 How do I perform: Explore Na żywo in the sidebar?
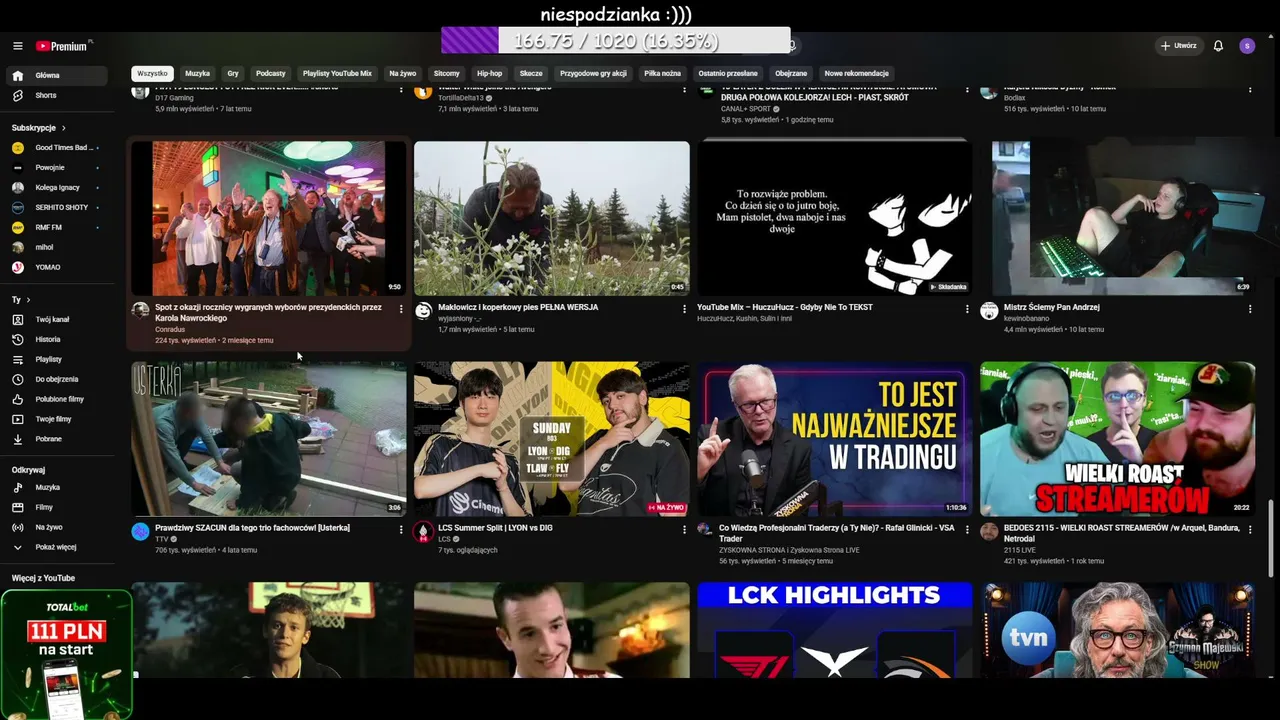[55, 528]
